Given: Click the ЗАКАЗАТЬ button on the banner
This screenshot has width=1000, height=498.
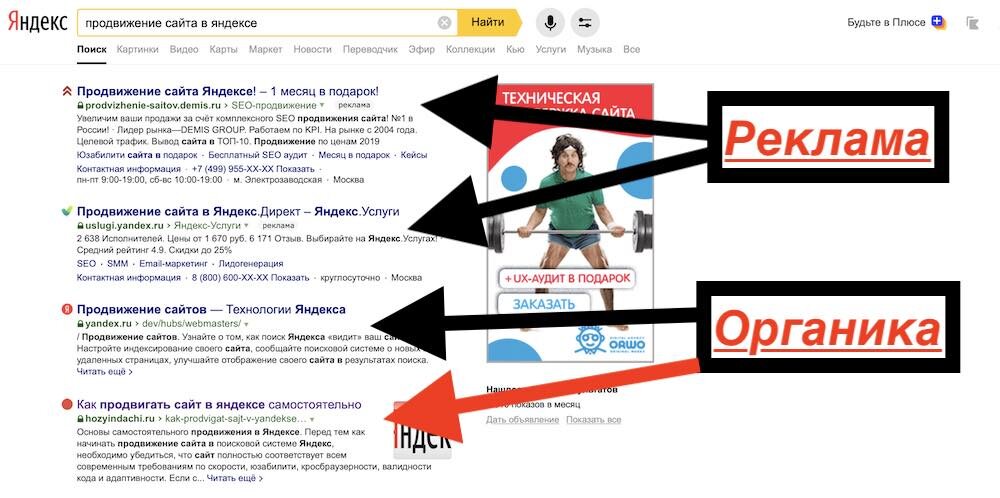Looking at the screenshot, I should (544, 304).
